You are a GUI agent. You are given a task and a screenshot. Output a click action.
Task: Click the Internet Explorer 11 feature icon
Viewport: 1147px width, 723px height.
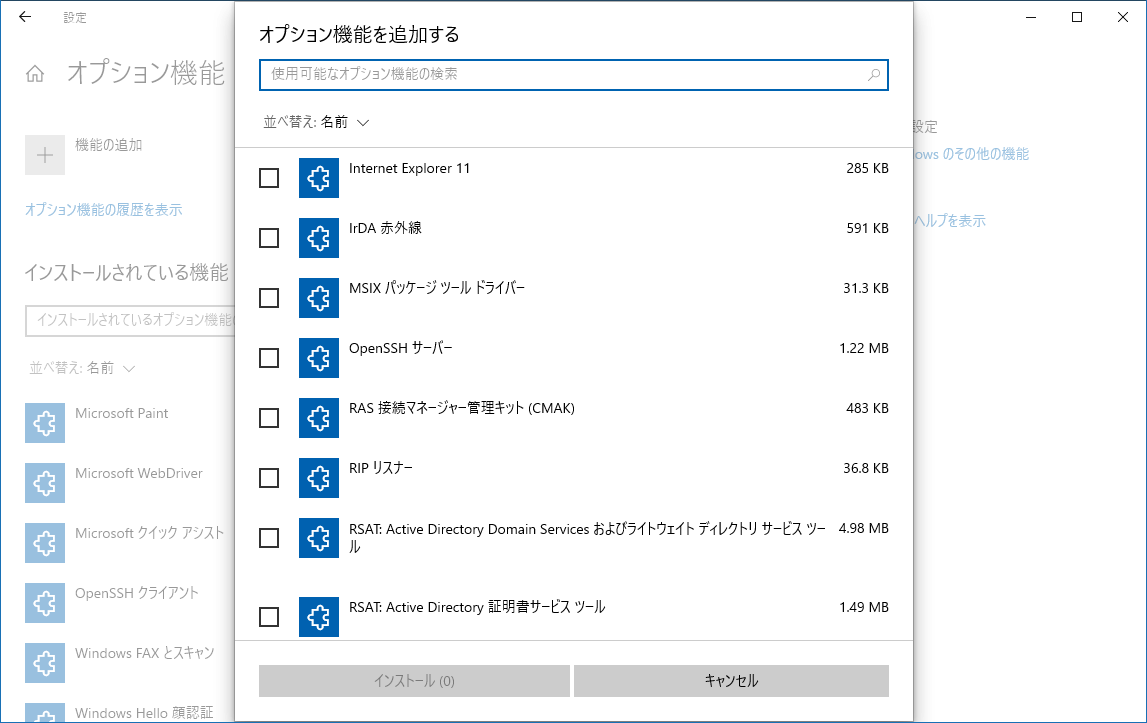click(x=318, y=178)
